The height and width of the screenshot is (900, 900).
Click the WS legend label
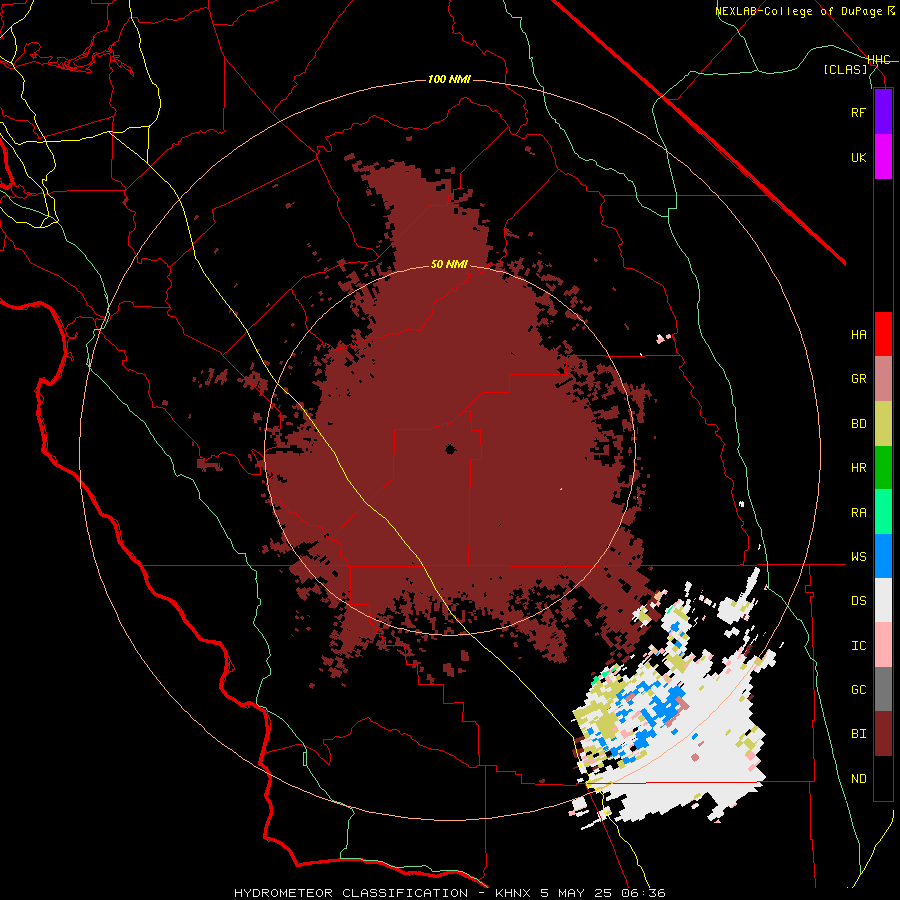[x=858, y=557]
